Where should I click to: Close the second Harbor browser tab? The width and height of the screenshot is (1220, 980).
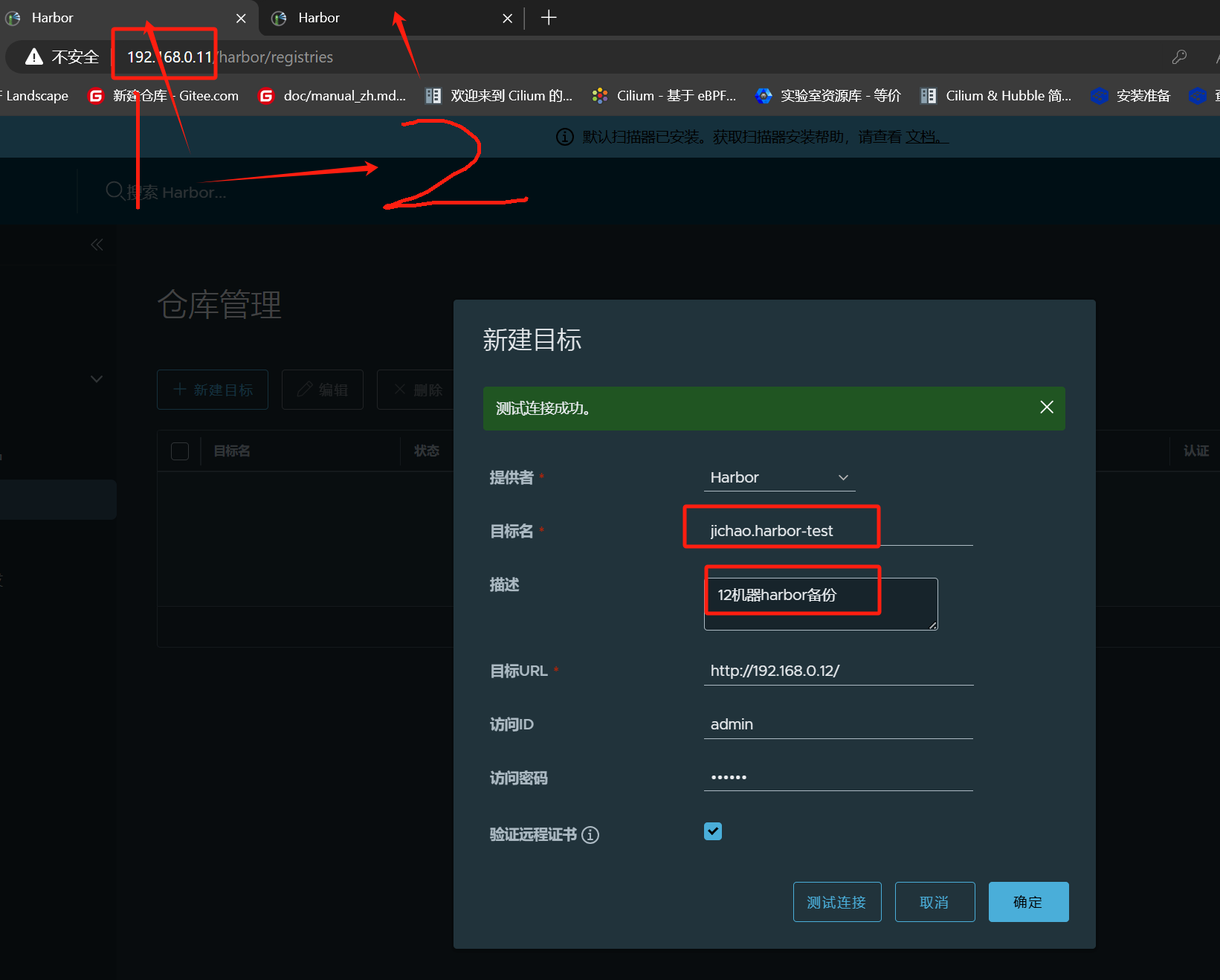[x=507, y=18]
